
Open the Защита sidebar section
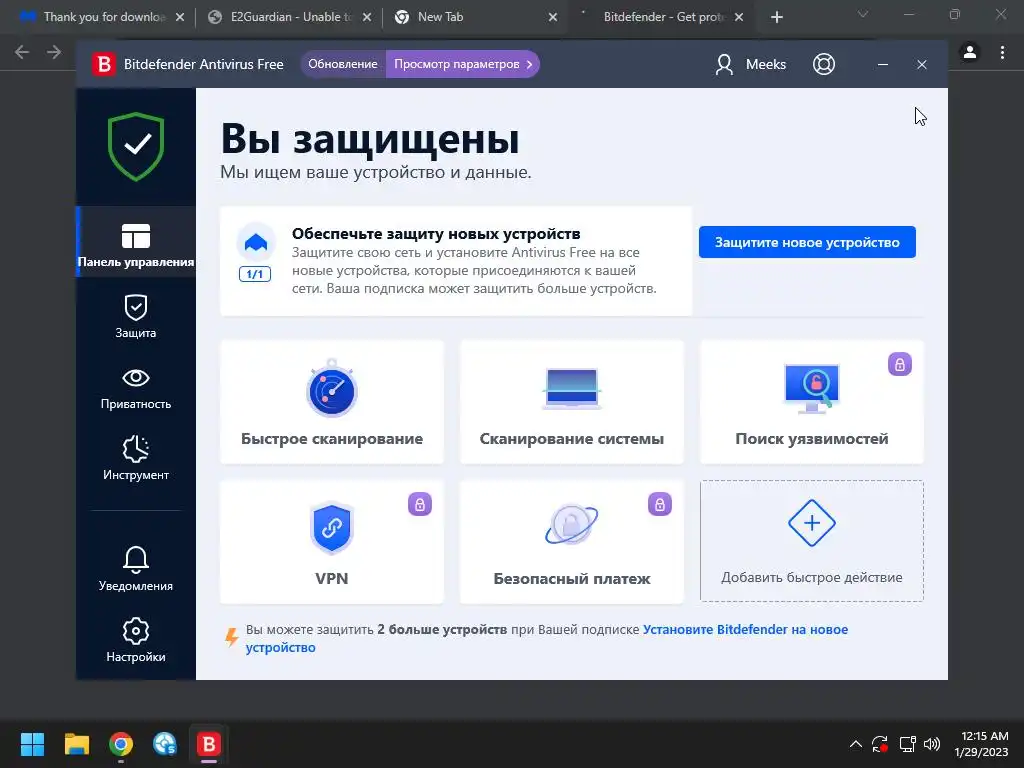[136, 316]
